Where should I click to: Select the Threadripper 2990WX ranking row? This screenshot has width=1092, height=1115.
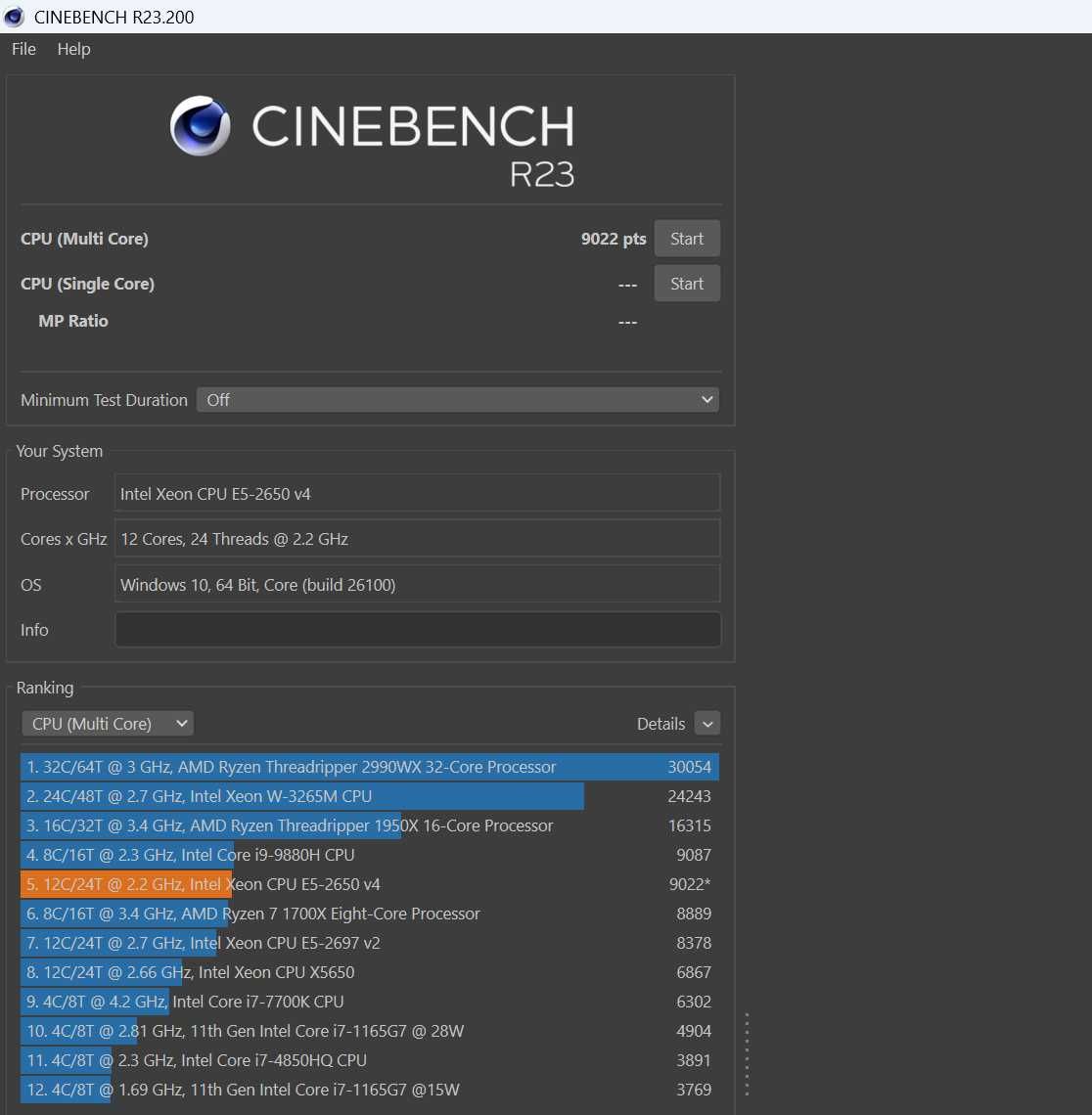coord(369,767)
